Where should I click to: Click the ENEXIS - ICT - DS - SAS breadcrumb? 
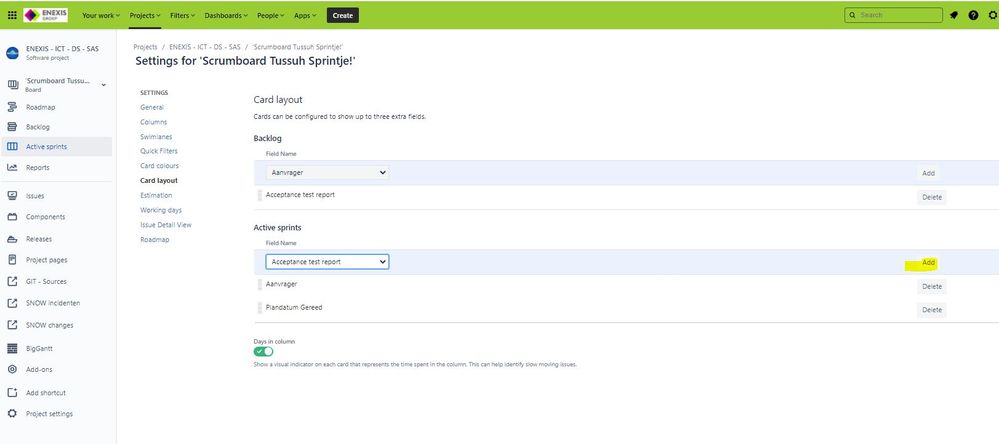[x=205, y=47]
